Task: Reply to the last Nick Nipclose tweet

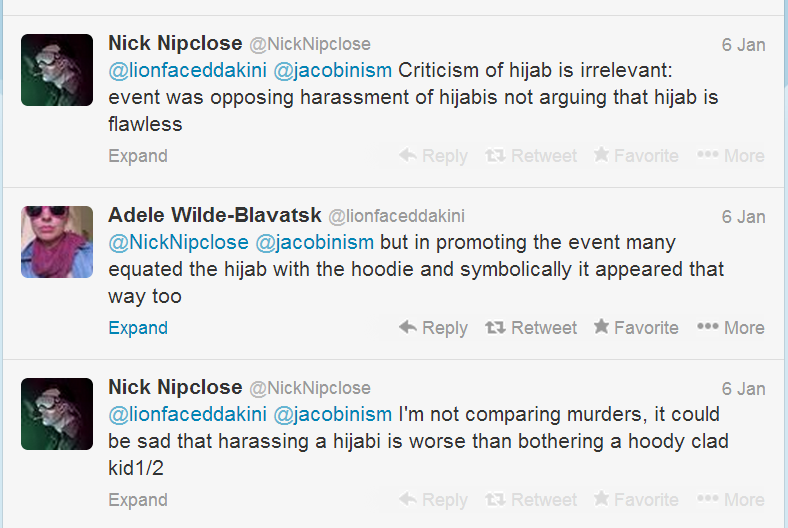Action: pos(433,500)
